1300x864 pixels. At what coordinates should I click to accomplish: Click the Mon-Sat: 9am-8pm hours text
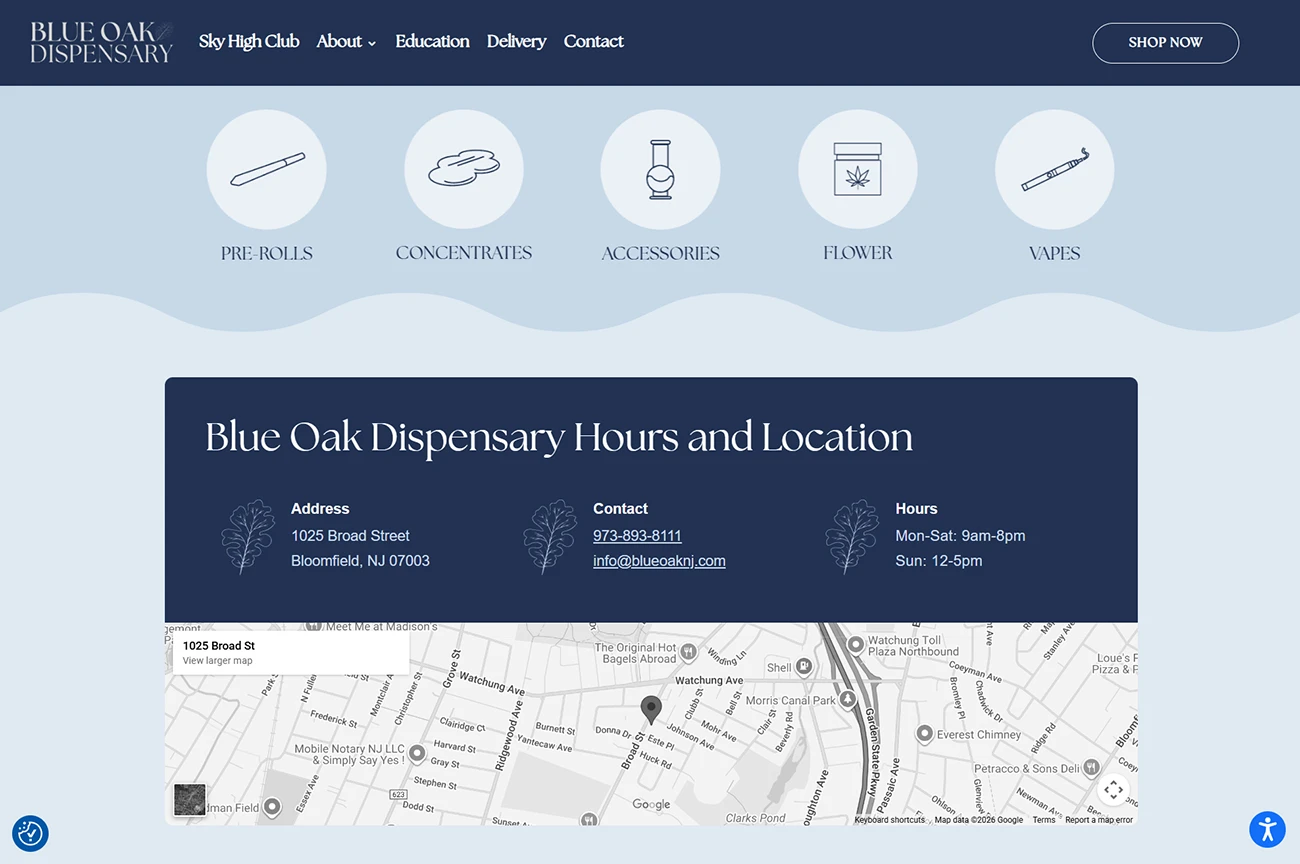click(x=960, y=536)
